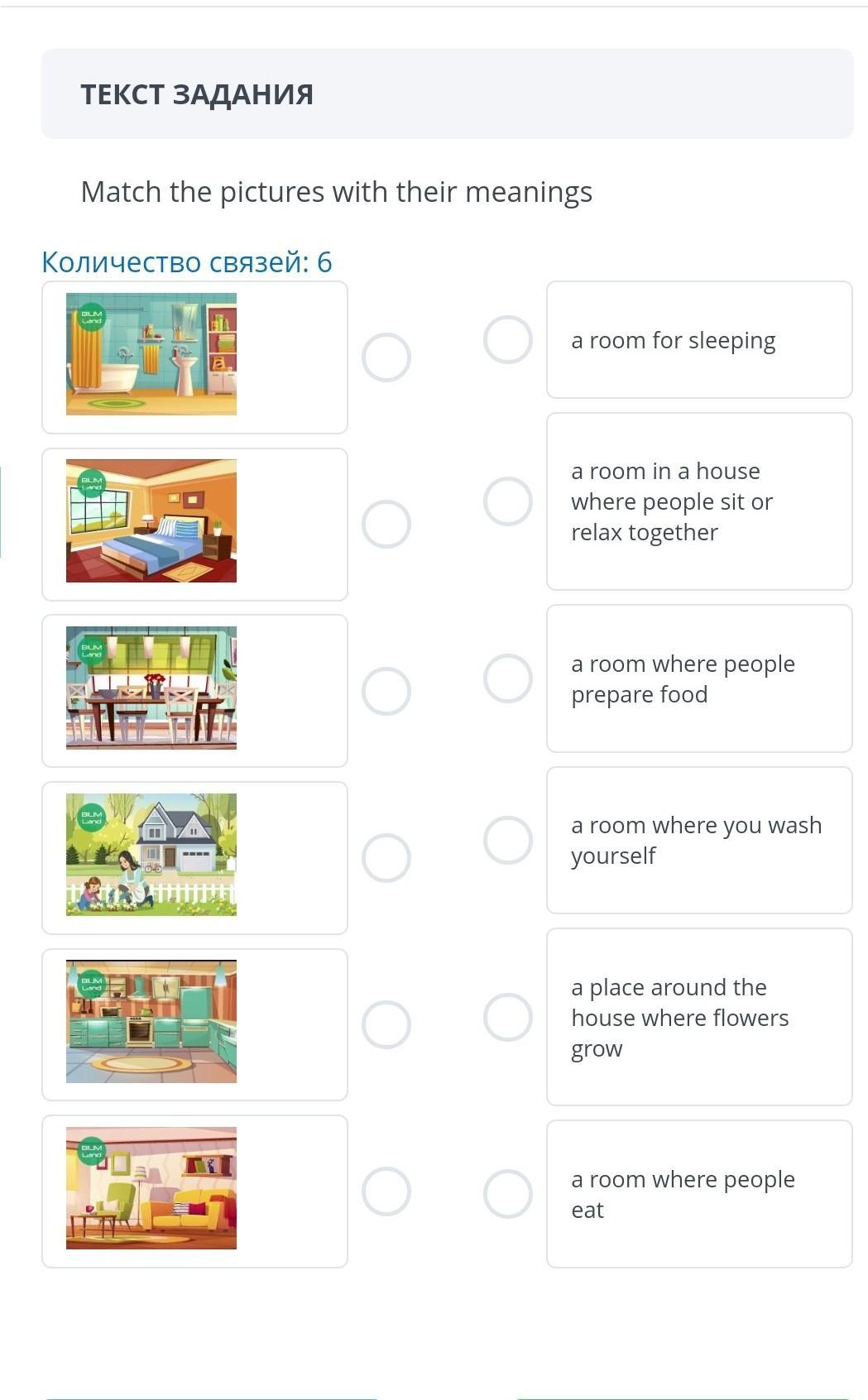
Task: Select the connector circle beside dining room picture
Action: point(386,691)
